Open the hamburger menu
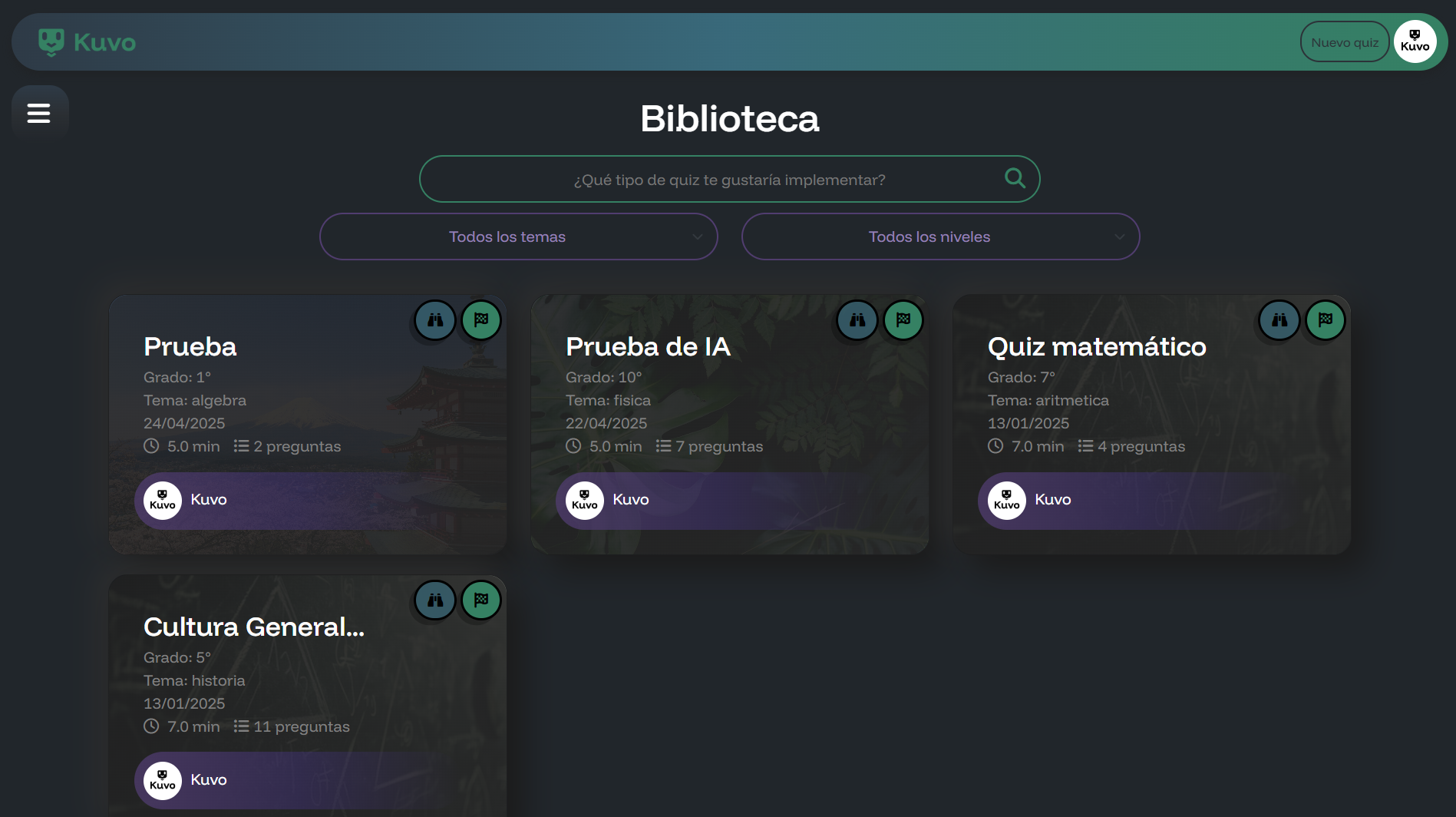Screen dimensions: 1456x817 39,112
